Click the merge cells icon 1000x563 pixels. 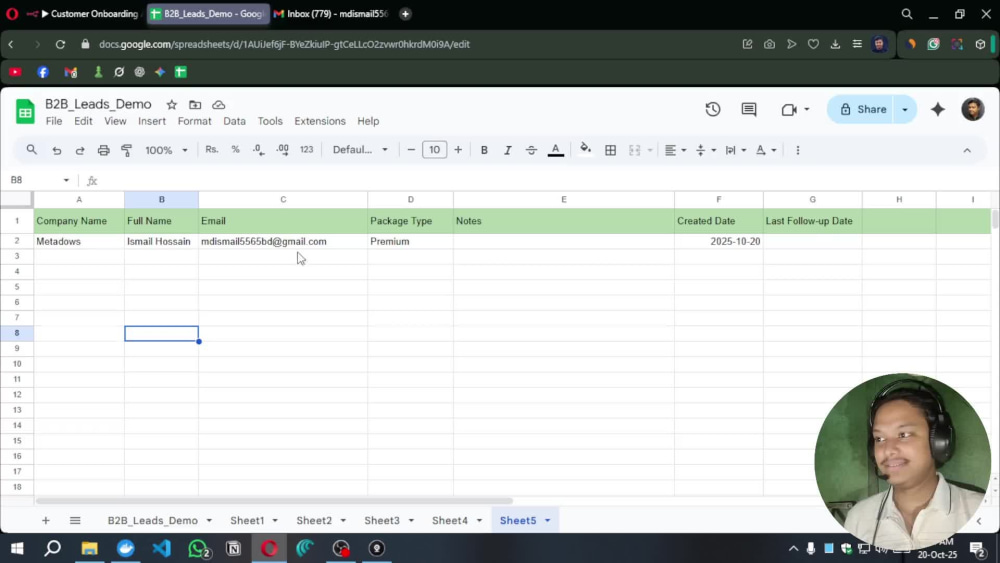[x=635, y=150]
